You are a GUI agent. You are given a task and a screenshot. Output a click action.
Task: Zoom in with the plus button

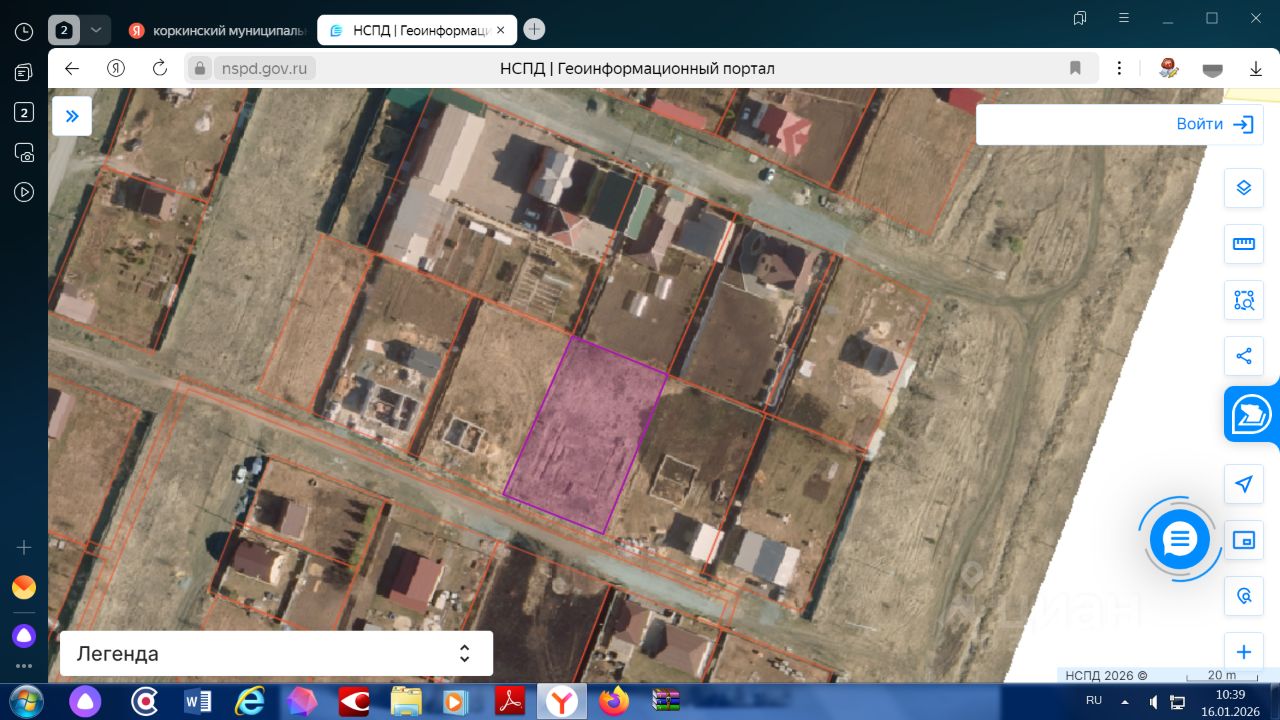[1244, 652]
